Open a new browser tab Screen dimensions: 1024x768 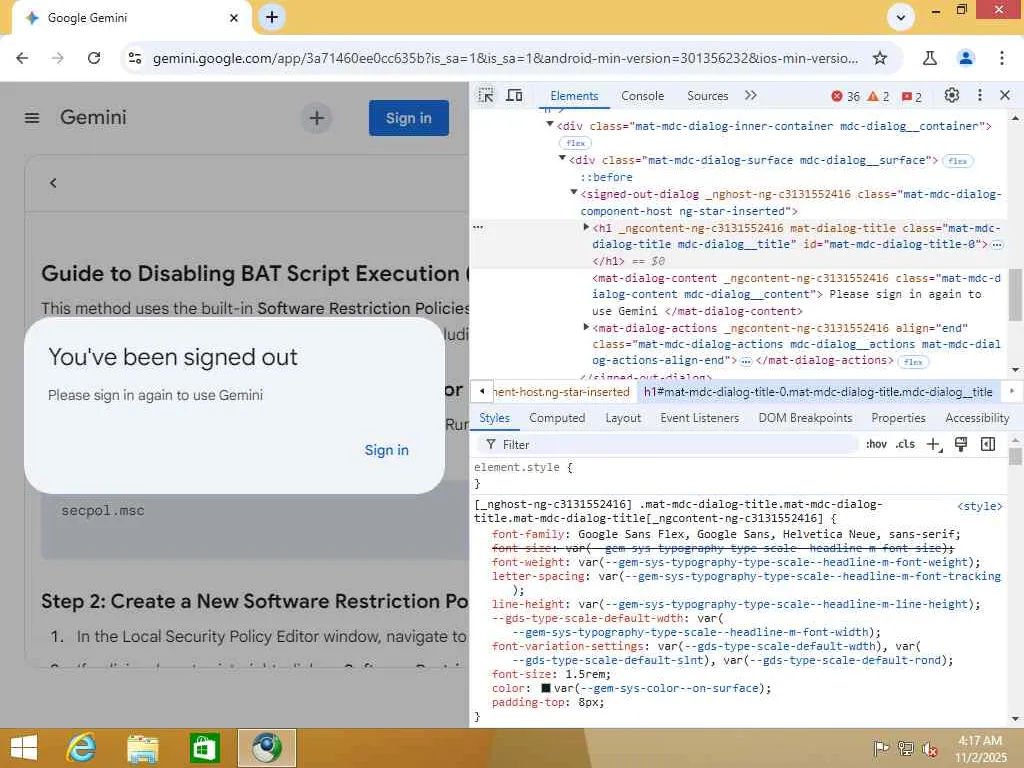tap(272, 17)
